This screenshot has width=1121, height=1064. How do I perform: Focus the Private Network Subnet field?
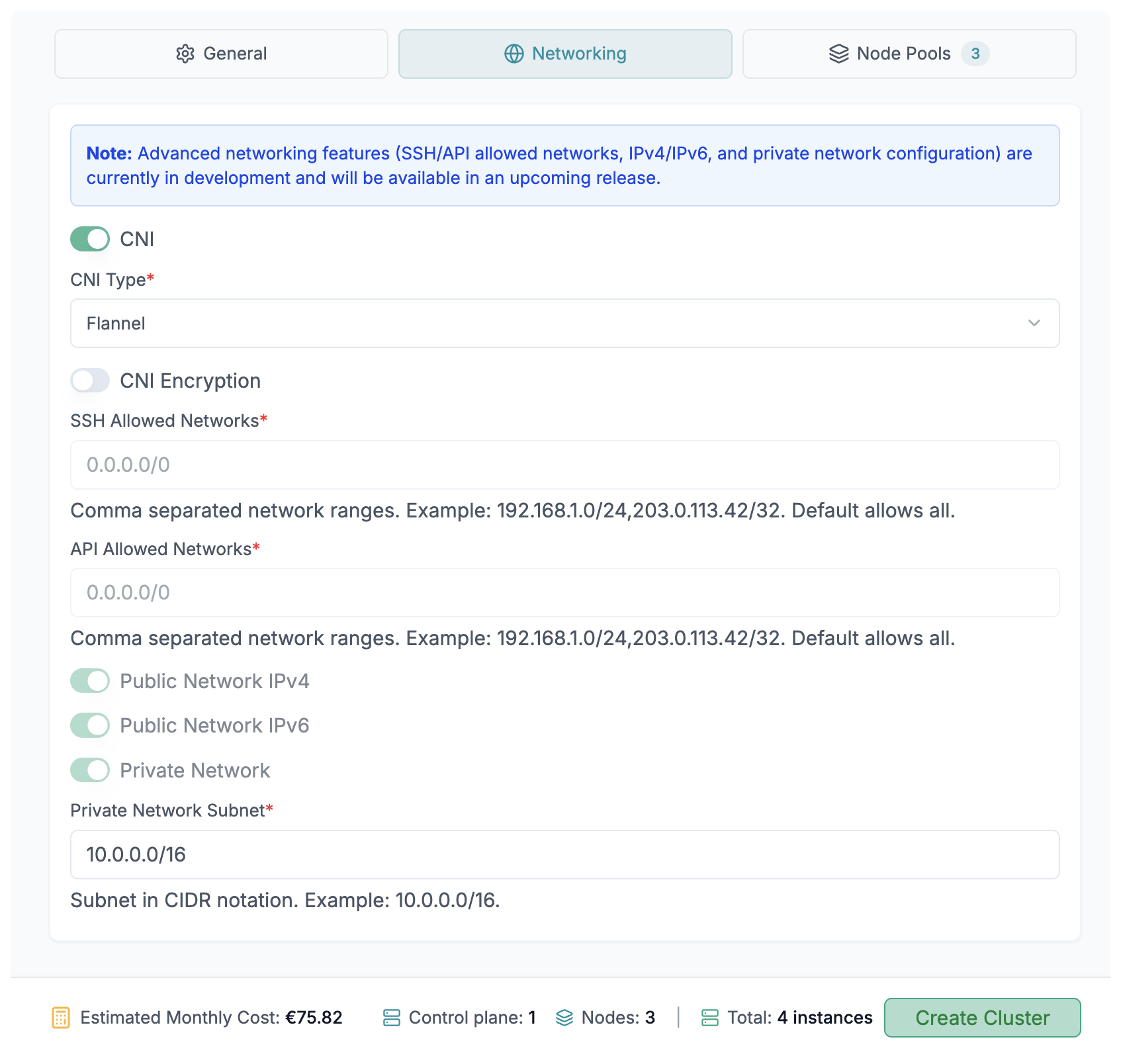pos(564,855)
